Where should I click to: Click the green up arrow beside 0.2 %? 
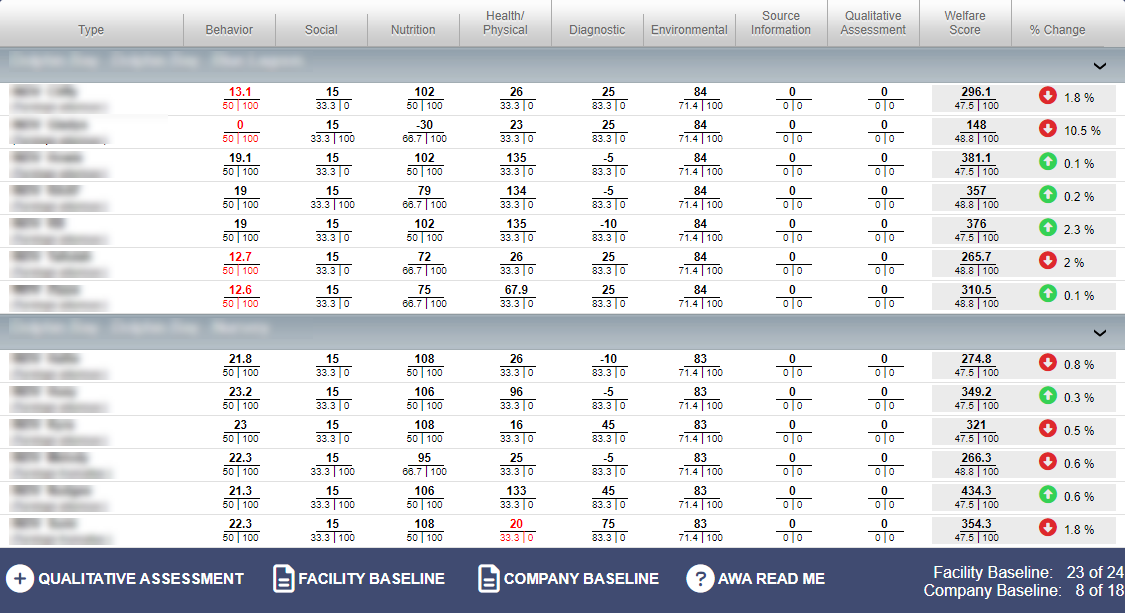point(1048,195)
